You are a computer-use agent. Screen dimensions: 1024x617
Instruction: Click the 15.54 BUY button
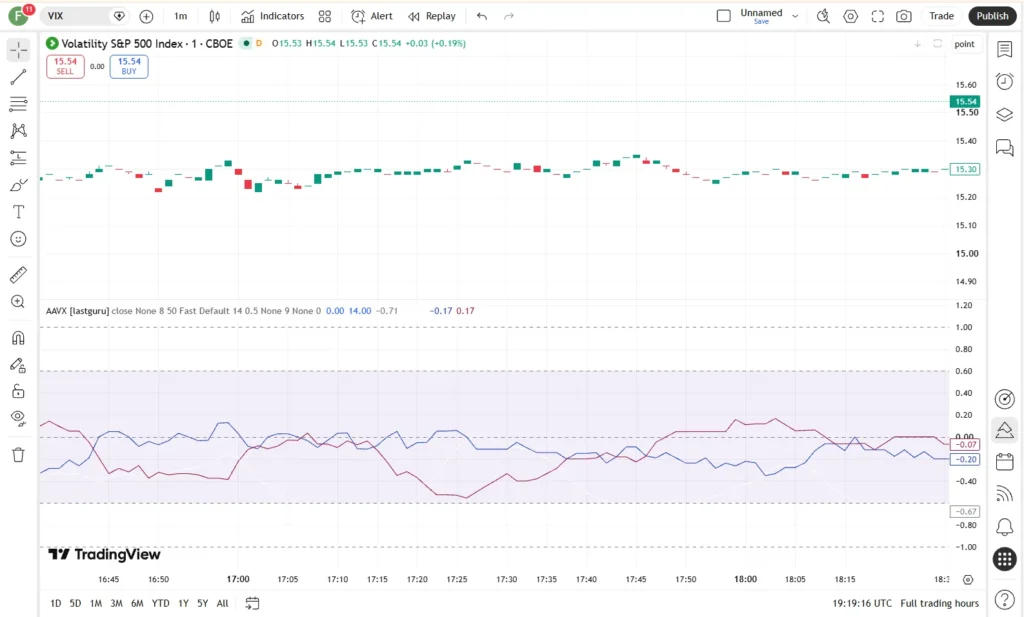tap(129, 66)
